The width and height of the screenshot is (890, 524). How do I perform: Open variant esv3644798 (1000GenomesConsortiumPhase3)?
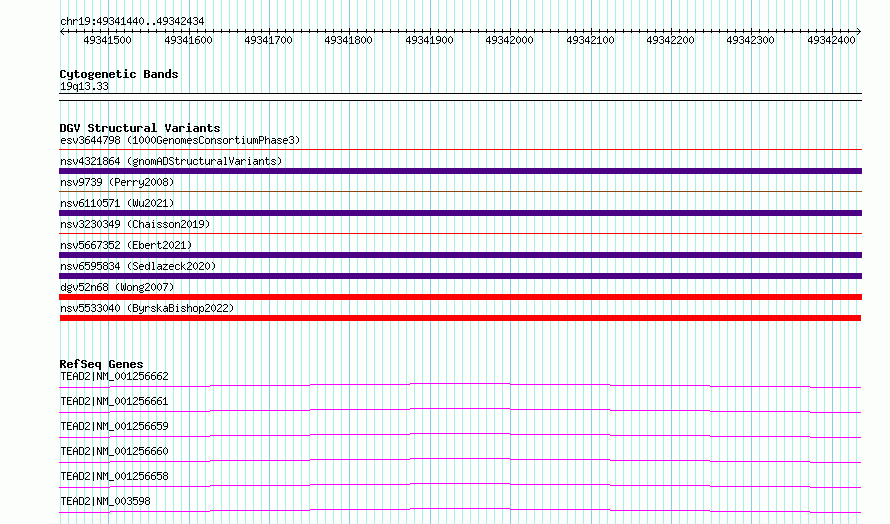pos(180,140)
